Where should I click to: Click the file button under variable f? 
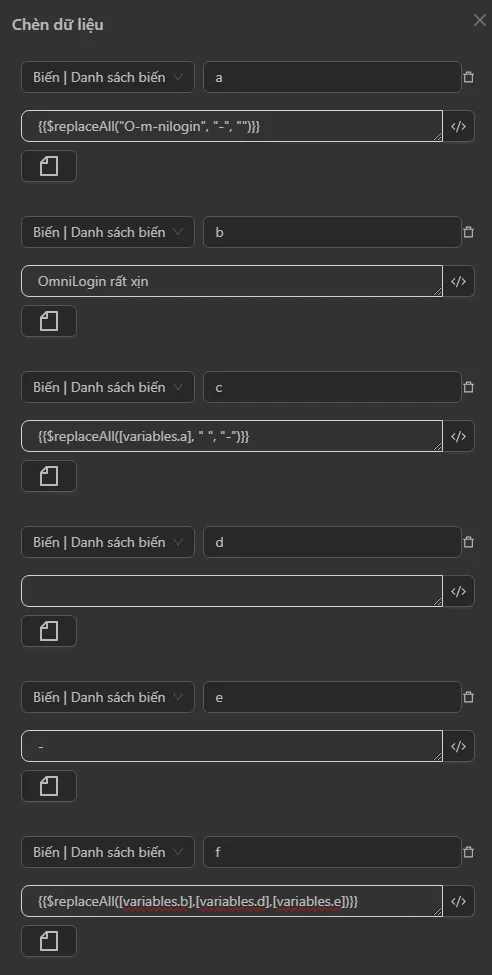[49, 941]
